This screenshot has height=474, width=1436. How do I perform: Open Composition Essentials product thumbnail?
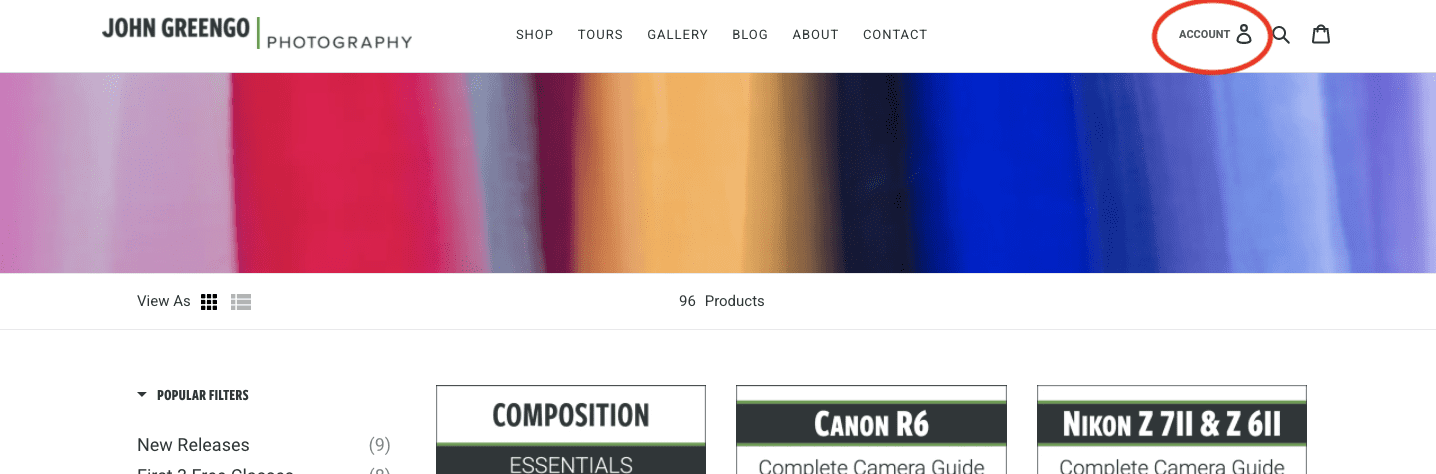pos(571,430)
